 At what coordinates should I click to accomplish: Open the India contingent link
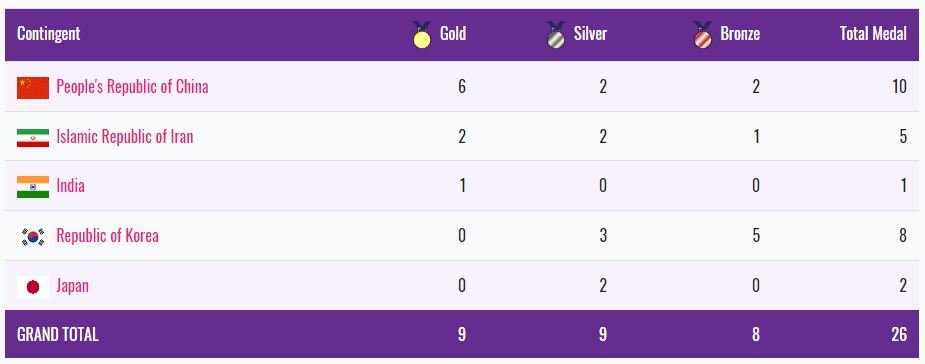[70, 186]
